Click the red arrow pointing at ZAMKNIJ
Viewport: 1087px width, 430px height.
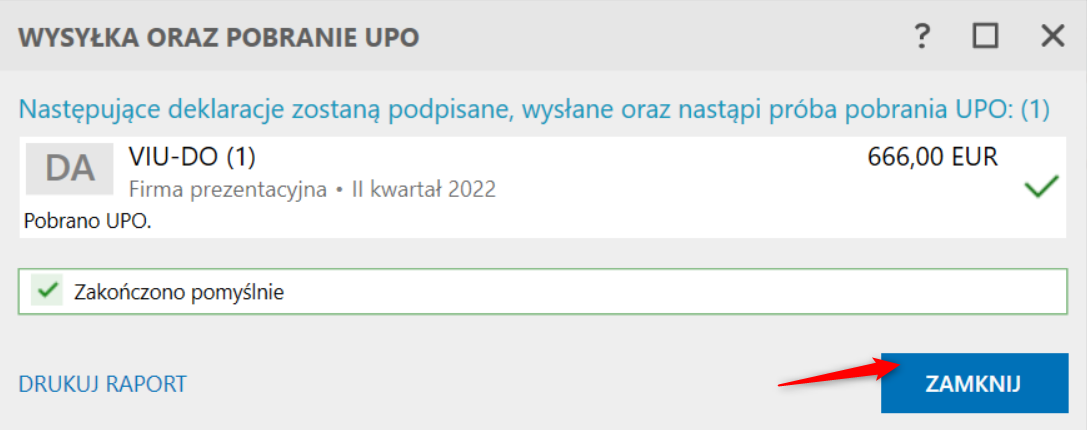click(x=837, y=374)
